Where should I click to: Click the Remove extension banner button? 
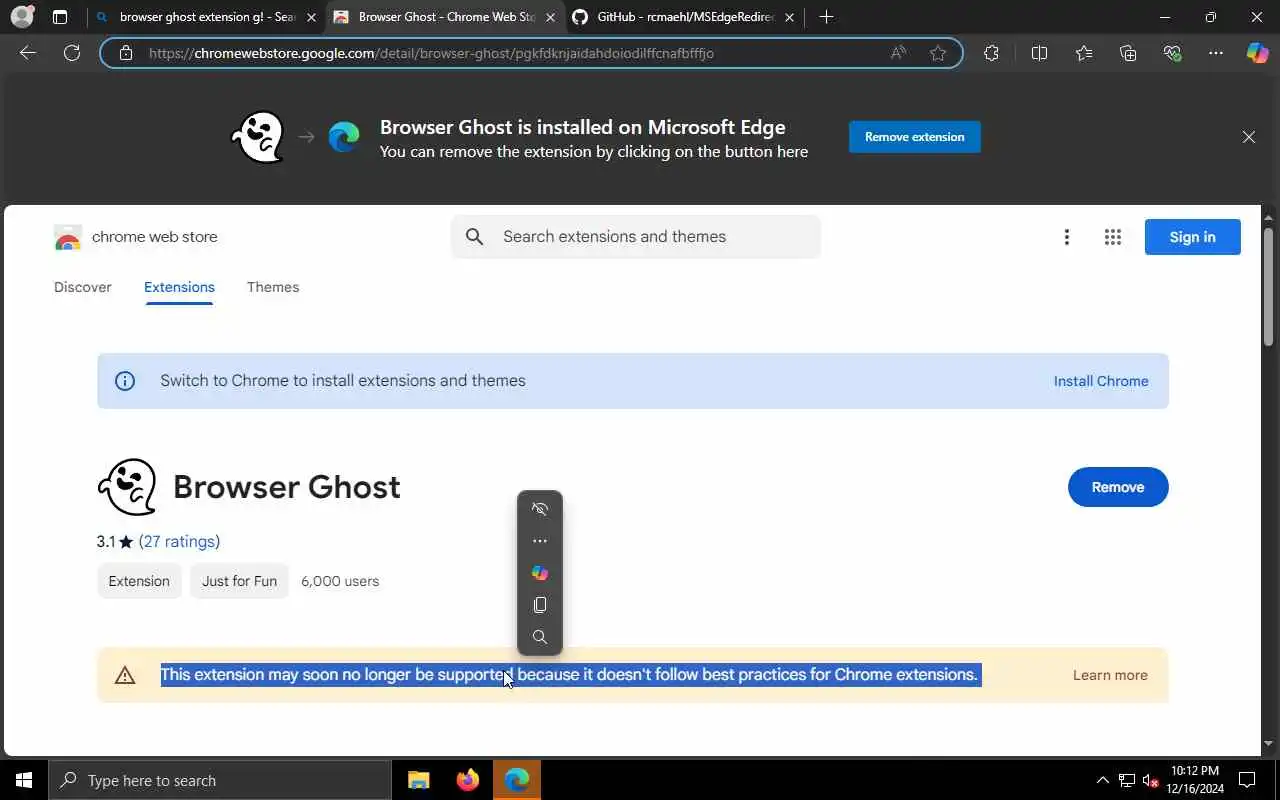coord(915,137)
